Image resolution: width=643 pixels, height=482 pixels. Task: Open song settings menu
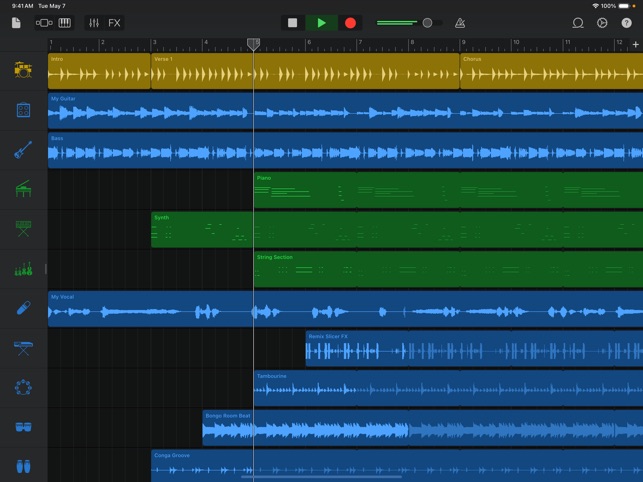tap(602, 23)
